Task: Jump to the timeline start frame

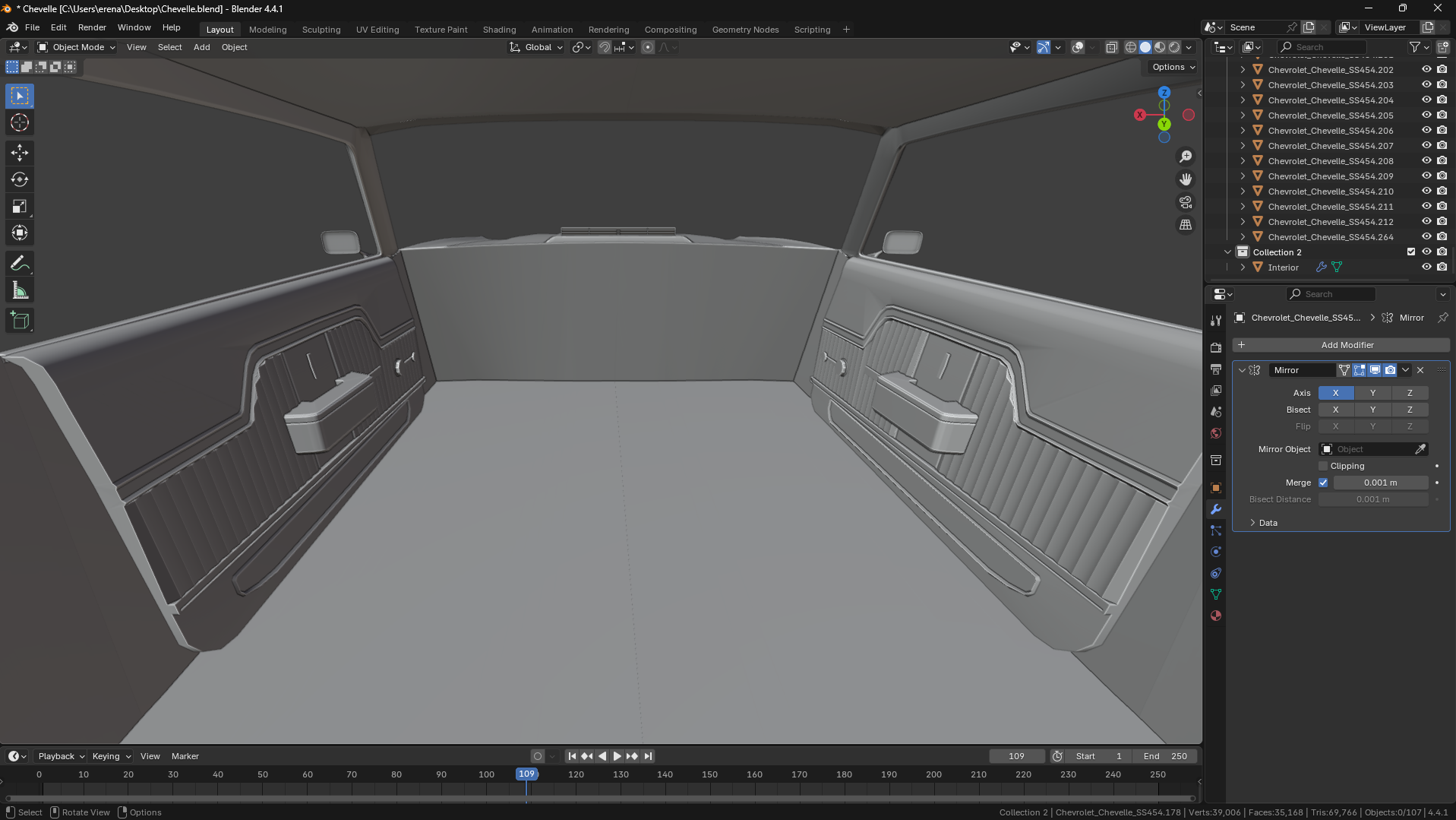Action: 572,756
